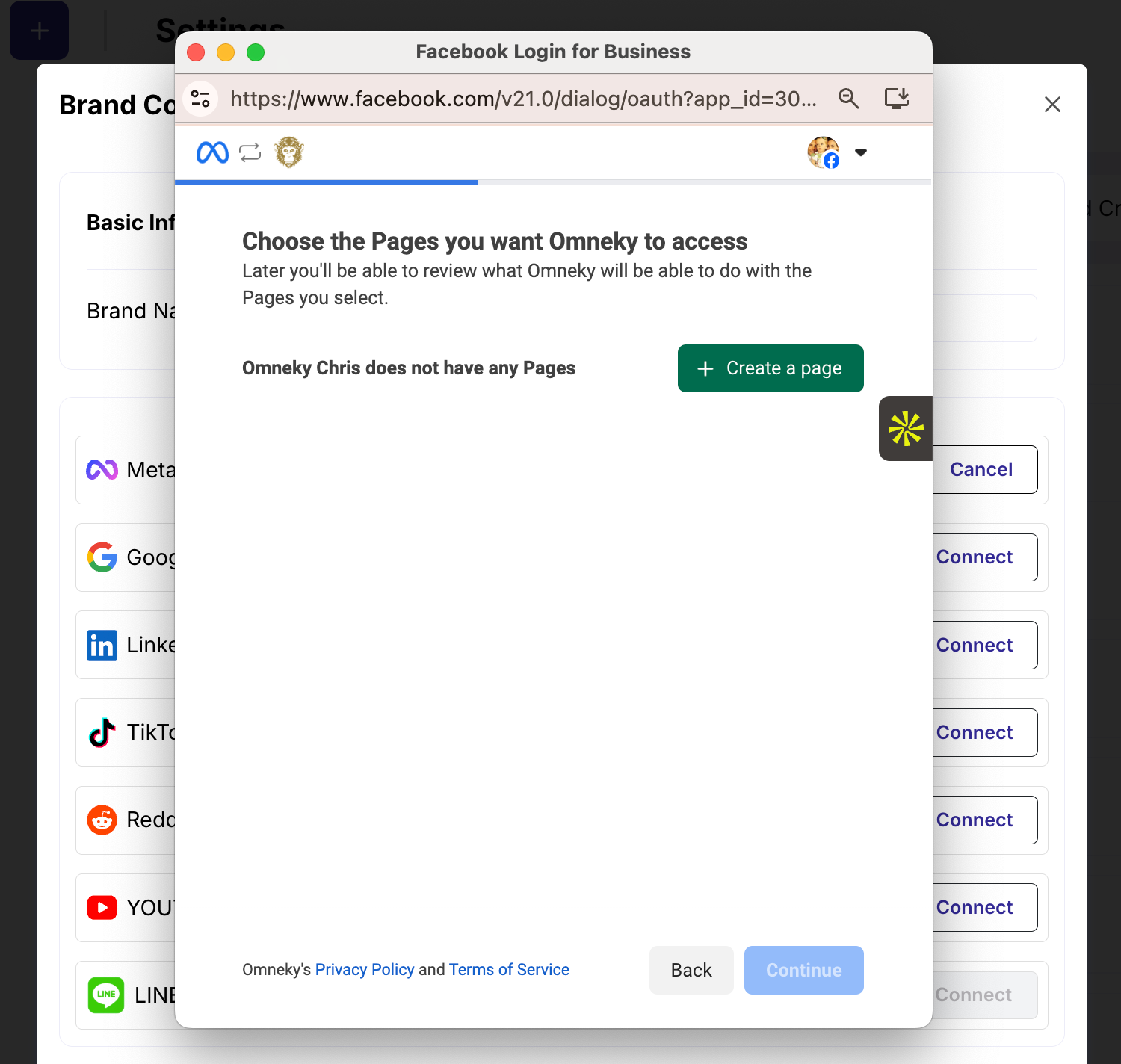
Task: Click the yellow minimize window button
Action: point(226,52)
